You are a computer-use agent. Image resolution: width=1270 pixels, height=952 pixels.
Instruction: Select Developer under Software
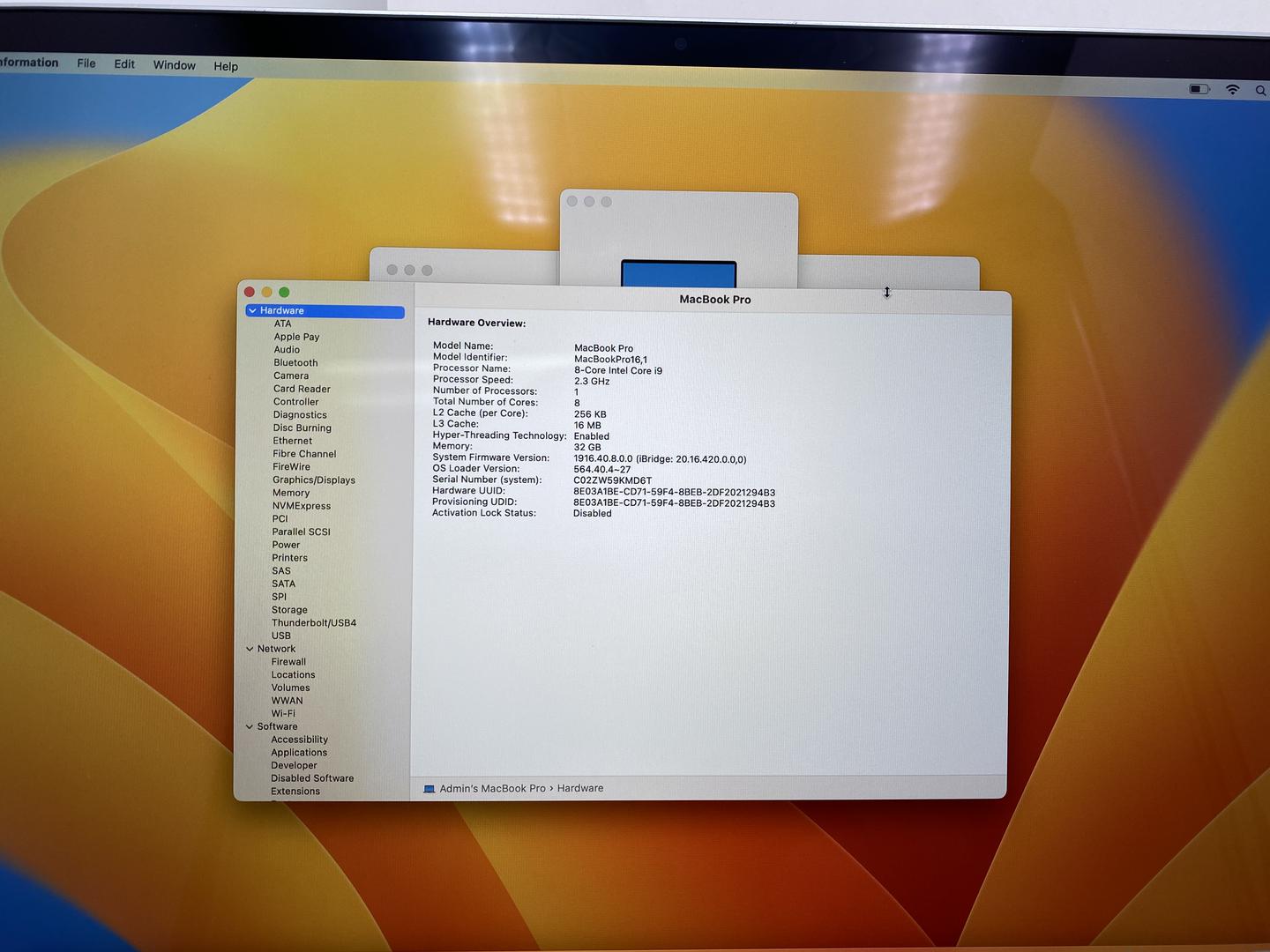click(x=294, y=766)
